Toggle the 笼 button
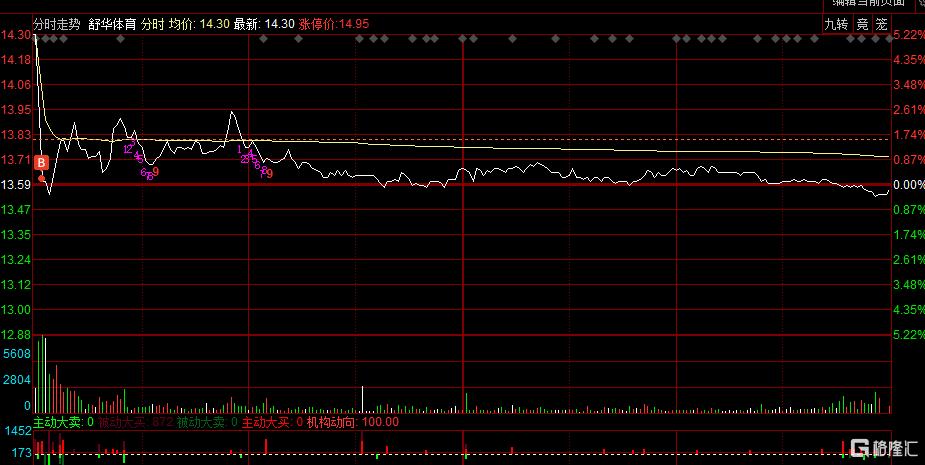Viewport: 925px width, 465px height. (x=881, y=24)
